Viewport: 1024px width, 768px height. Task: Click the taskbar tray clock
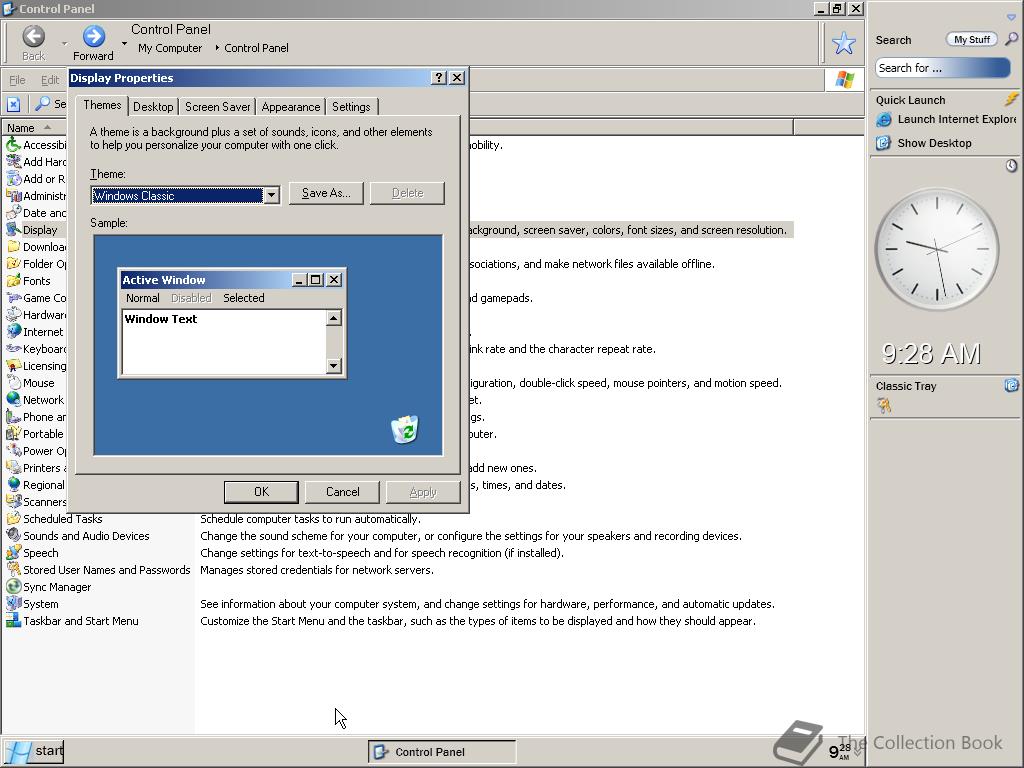[x=839, y=752]
